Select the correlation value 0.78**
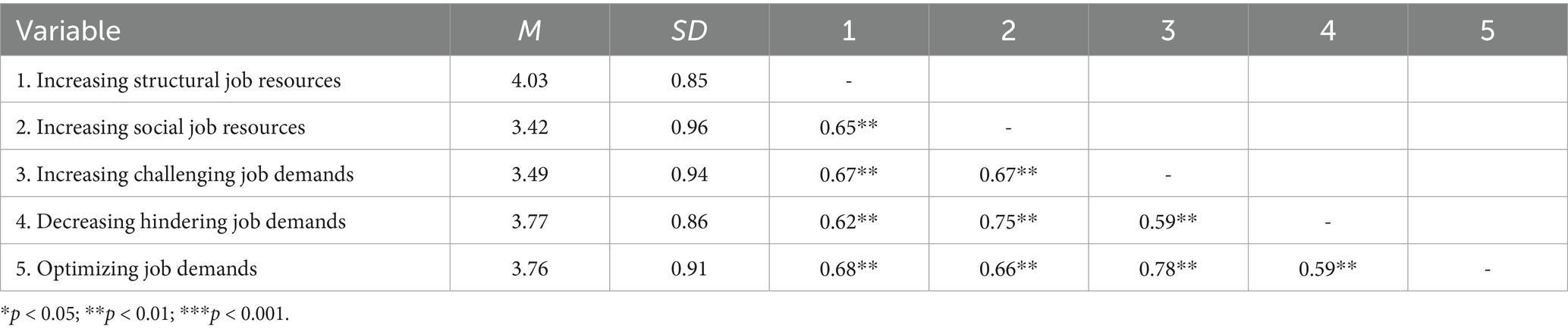Image resolution: width=1568 pixels, height=332 pixels. pos(1167,268)
